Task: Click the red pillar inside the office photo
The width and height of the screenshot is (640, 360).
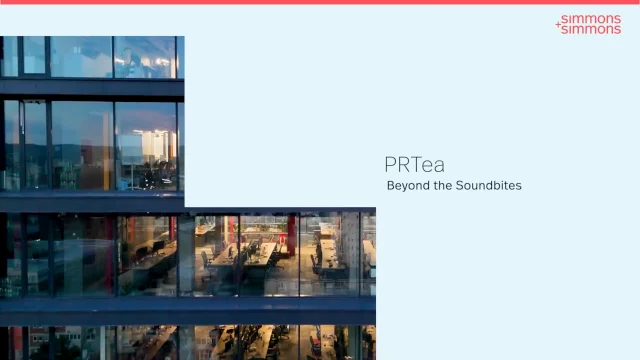Action: (291, 236)
